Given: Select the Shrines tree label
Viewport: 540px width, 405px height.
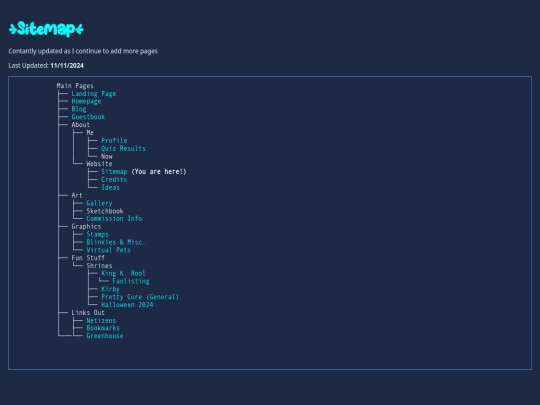Looking at the screenshot, I should click(x=99, y=266).
